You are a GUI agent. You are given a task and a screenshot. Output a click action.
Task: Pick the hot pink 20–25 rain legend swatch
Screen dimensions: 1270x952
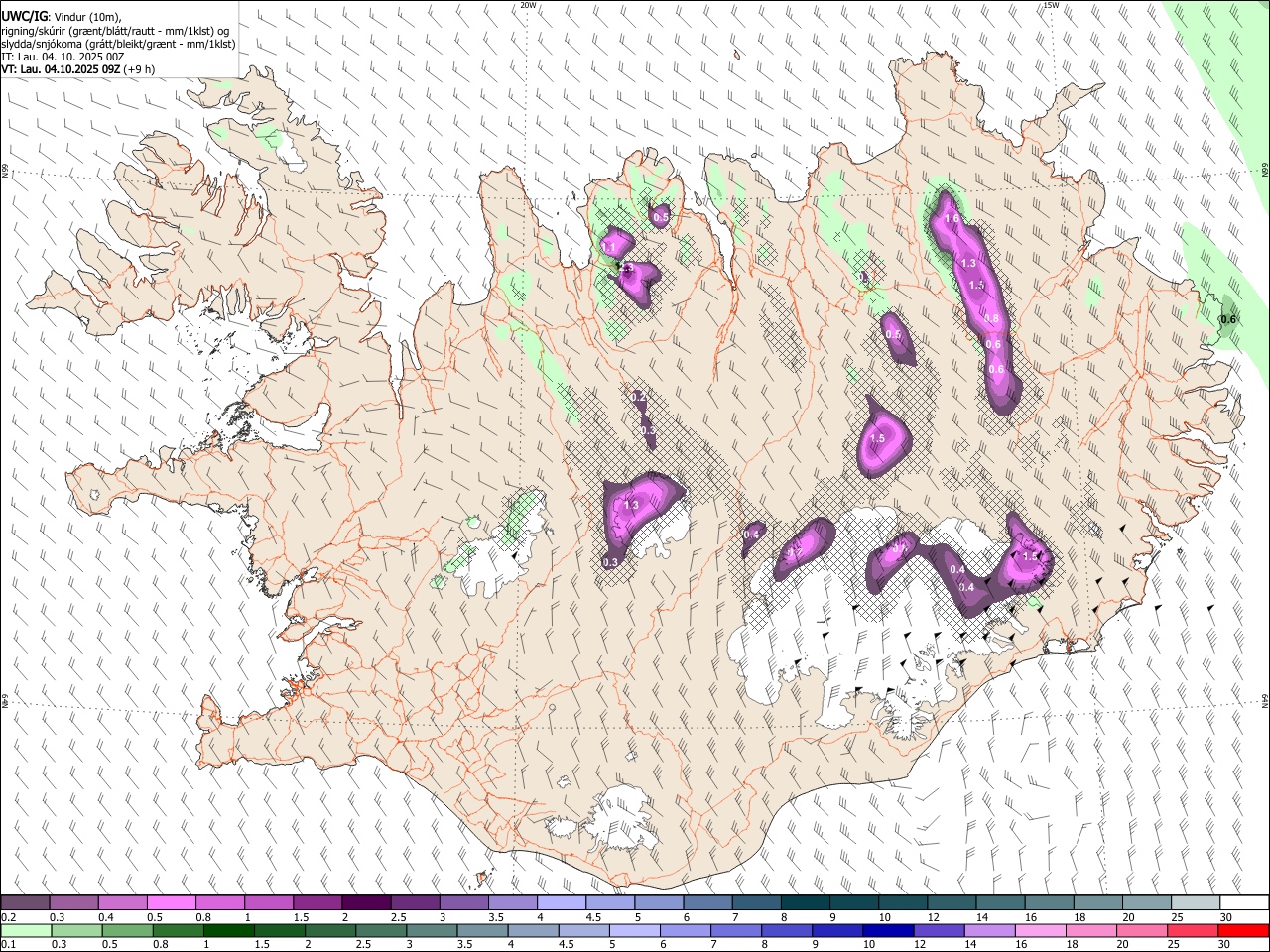pos(1142,930)
